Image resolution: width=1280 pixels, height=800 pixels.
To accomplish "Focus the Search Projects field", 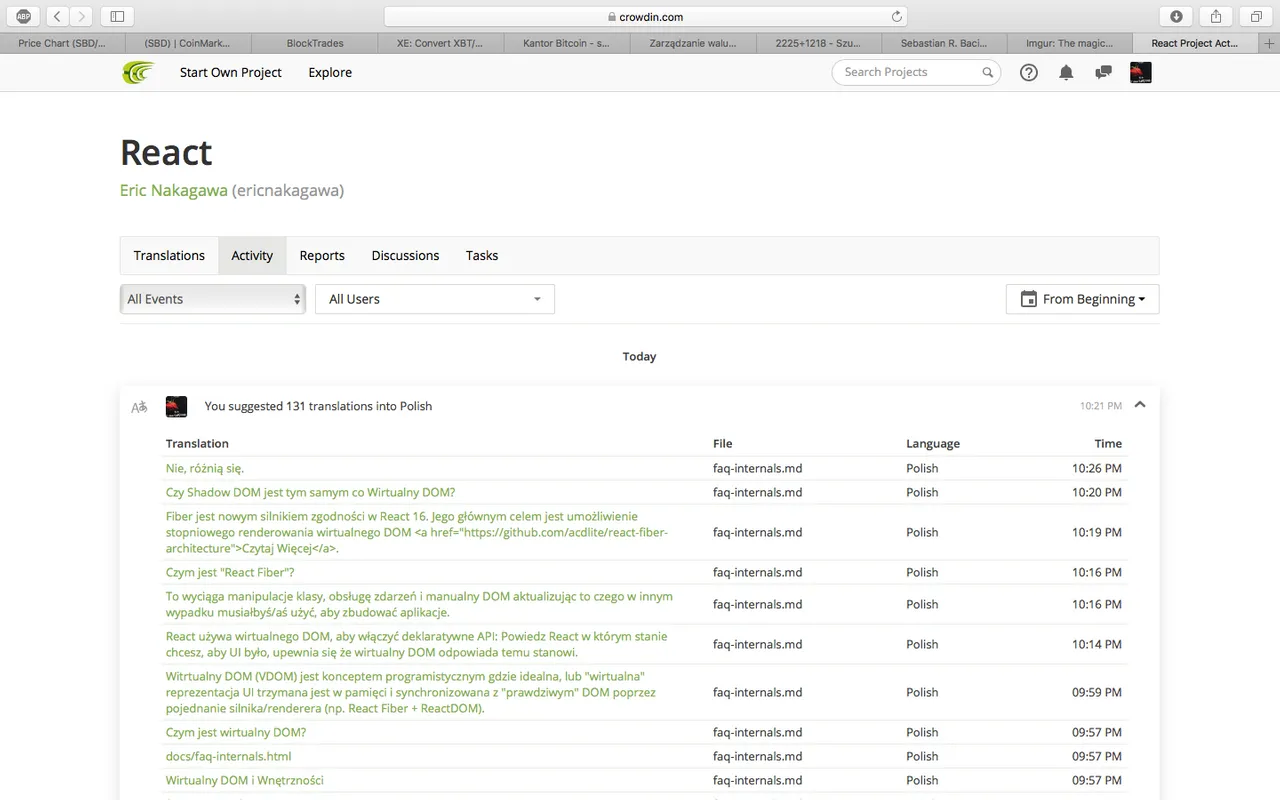I will [916, 72].
